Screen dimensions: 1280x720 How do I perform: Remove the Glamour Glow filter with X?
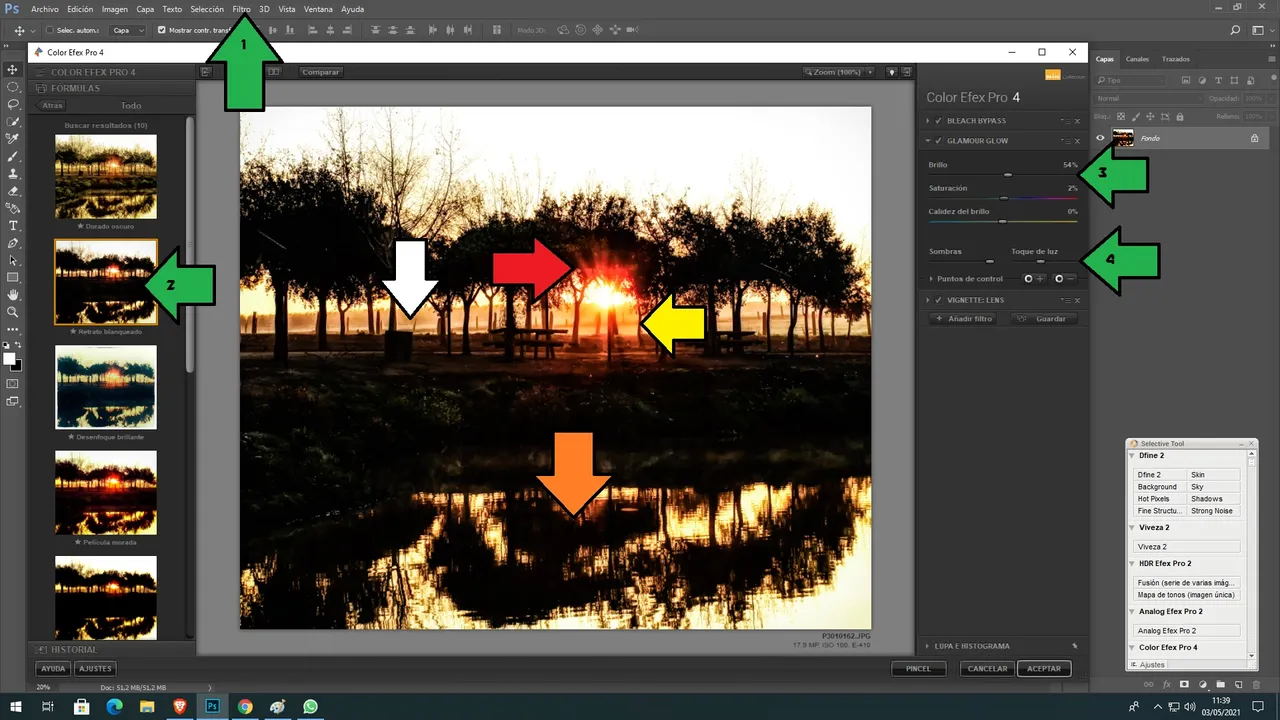click(x=1077, y=141)
